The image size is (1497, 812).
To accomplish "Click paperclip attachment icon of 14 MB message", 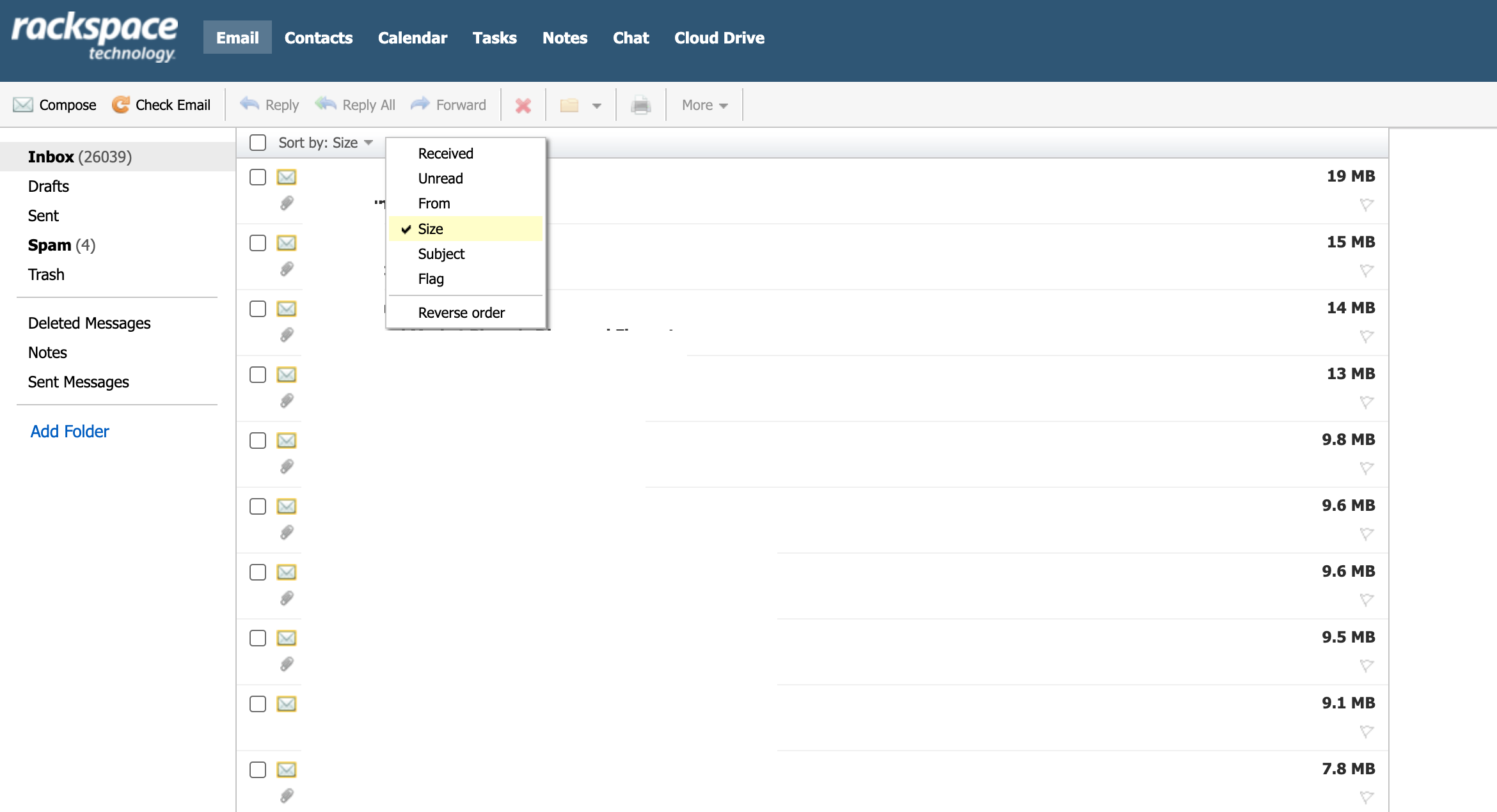I will tap(287, 335).
